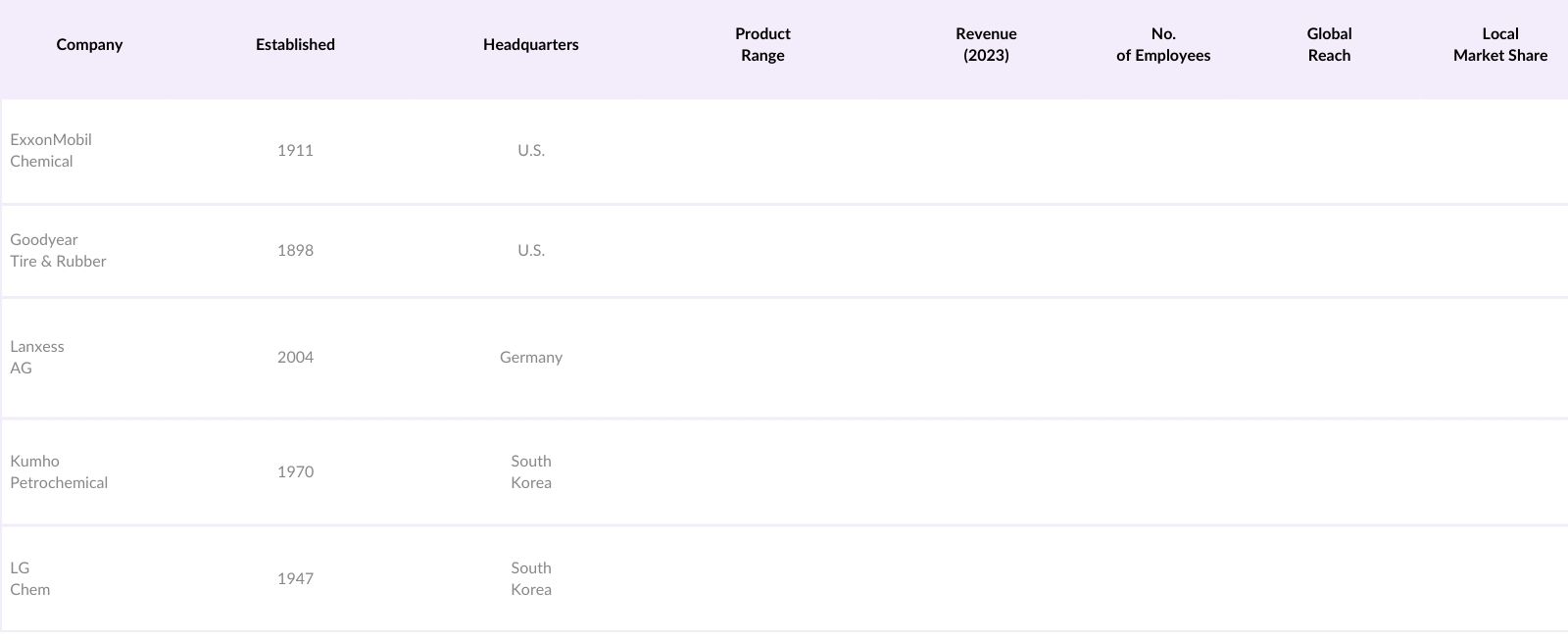1568x640 pixels.
Task: Click the 1947 established year cell
Action: pyautogui.click(x=295, y=579)
